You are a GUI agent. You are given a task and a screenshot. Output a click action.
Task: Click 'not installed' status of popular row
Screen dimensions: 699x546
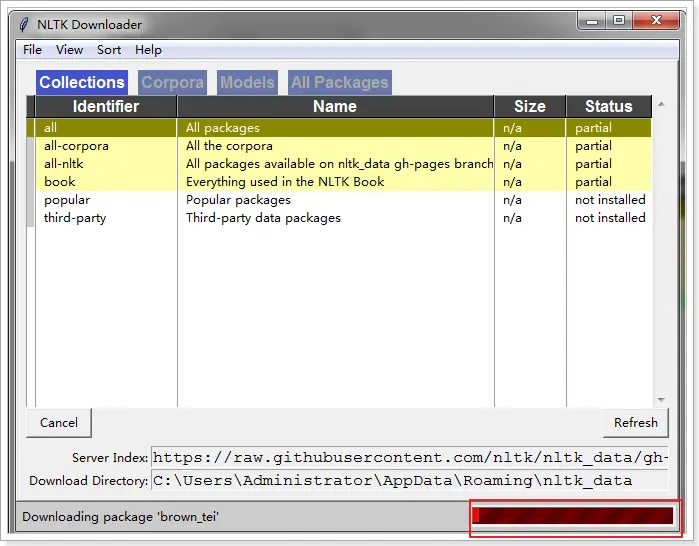(x=610, y=200)
